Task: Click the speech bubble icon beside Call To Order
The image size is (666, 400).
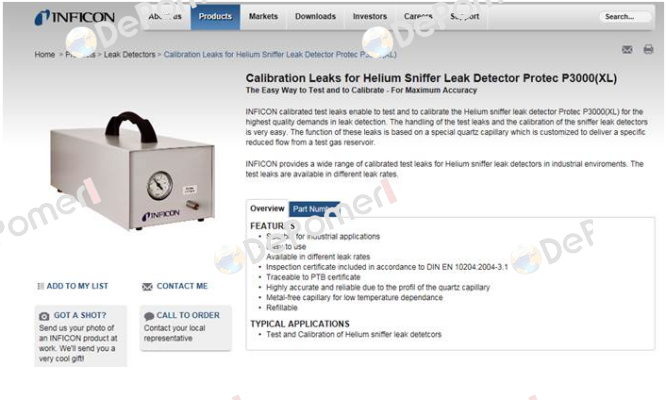Action: click(149, 316)
